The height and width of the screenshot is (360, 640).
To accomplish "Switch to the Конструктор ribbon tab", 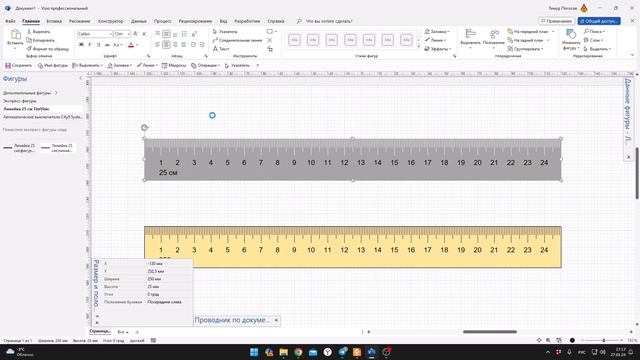I will (110, 21).
